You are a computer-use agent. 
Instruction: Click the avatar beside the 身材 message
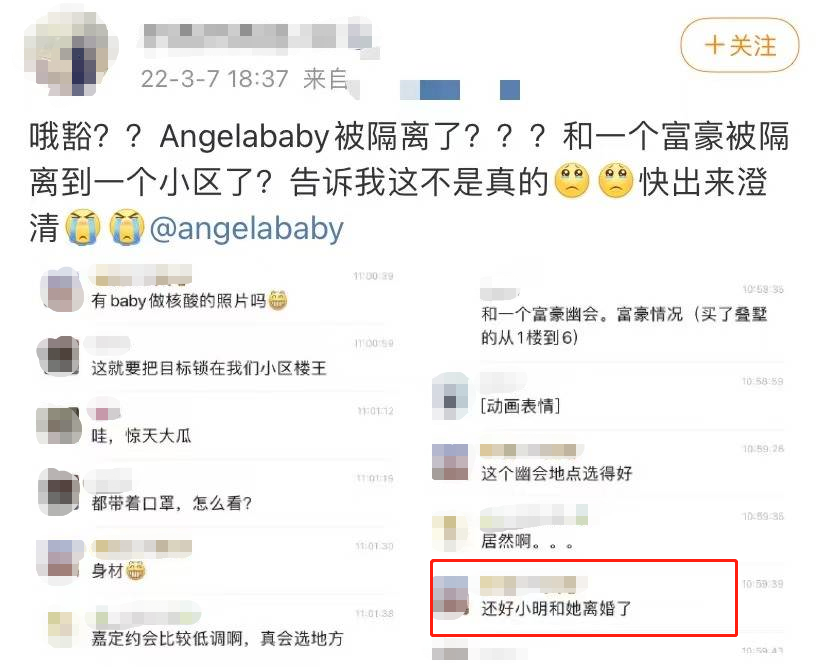click(x=60, y=558)
